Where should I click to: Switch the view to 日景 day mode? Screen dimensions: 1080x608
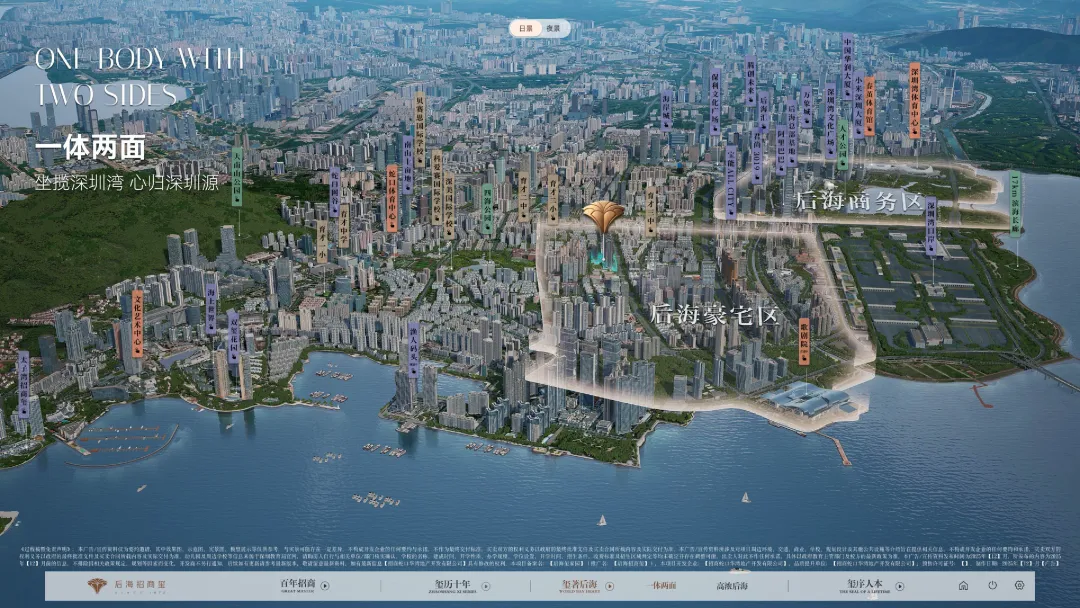(x=525, y=29)
